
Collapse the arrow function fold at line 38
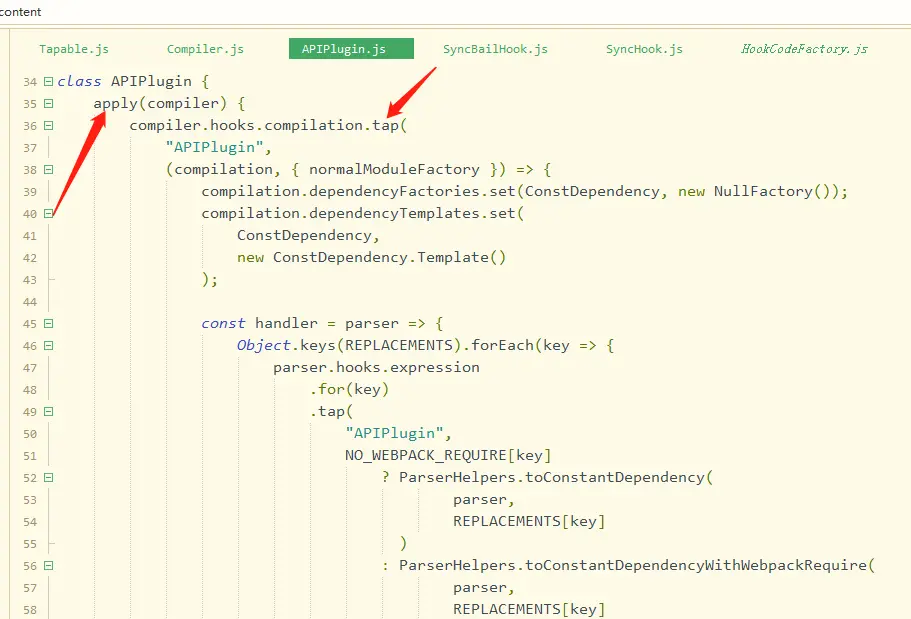click(48, 170)
